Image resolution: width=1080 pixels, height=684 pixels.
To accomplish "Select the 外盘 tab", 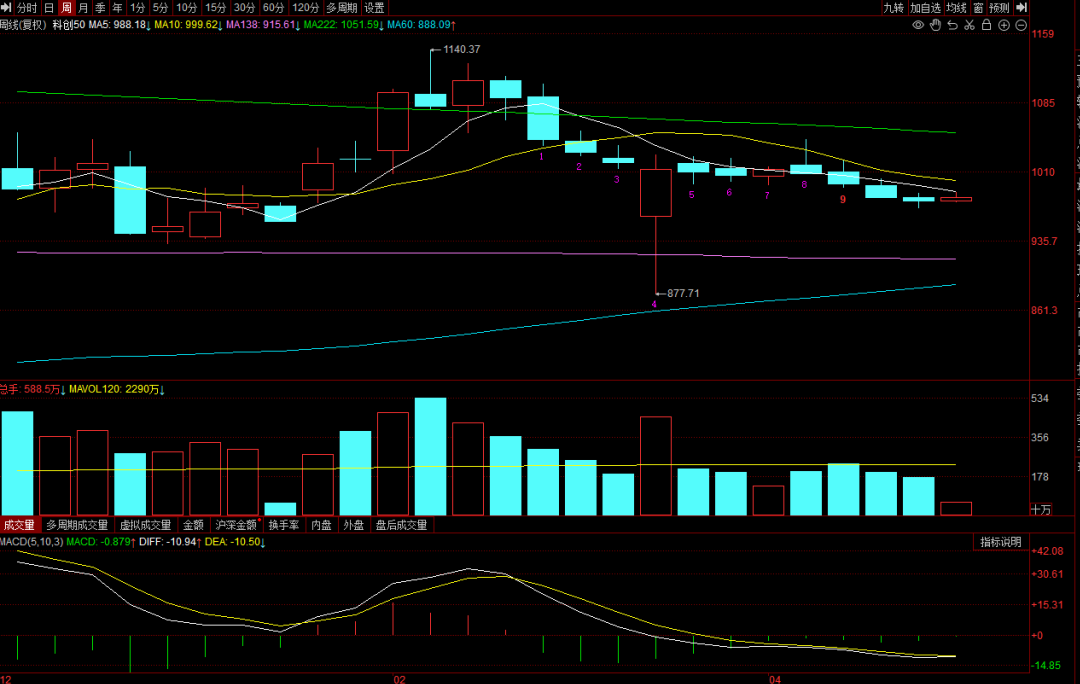I will pyautogui.click(x=354, y=525).
